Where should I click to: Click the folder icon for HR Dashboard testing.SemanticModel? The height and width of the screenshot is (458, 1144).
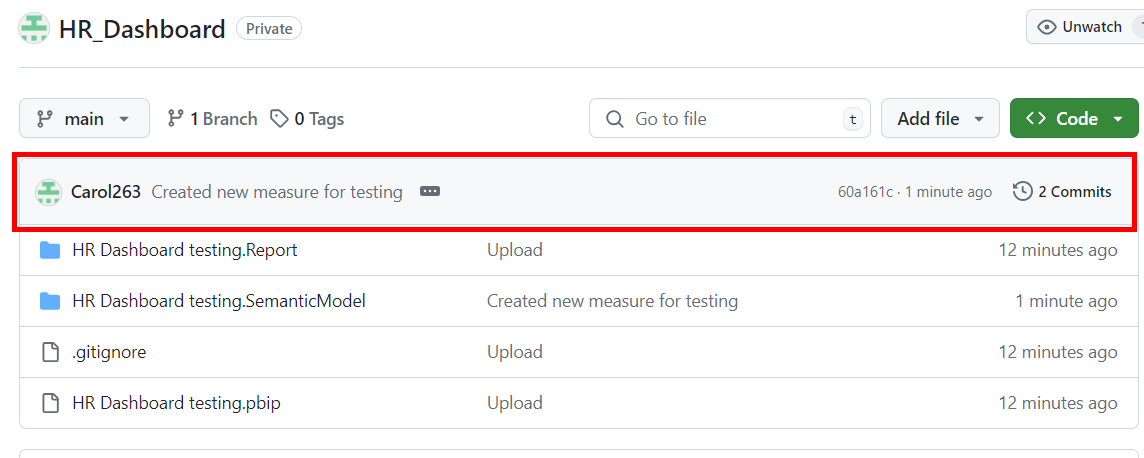point(50,301)
